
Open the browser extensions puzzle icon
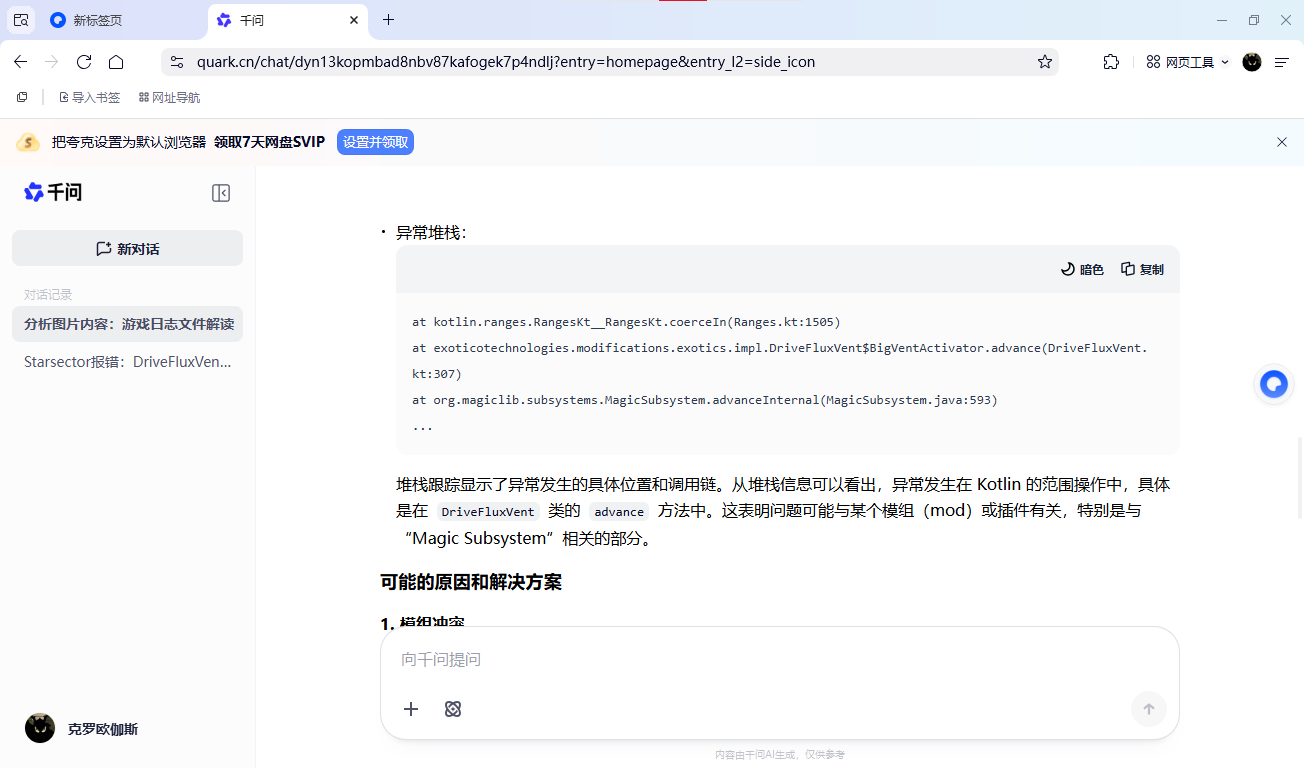[x=1111, y=62]
